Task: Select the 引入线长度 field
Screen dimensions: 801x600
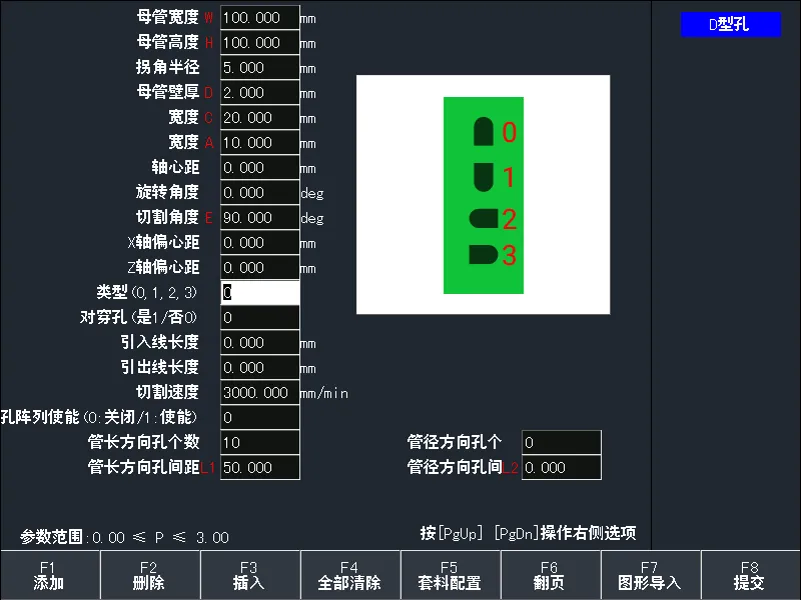Action: [x=260, y=343]
